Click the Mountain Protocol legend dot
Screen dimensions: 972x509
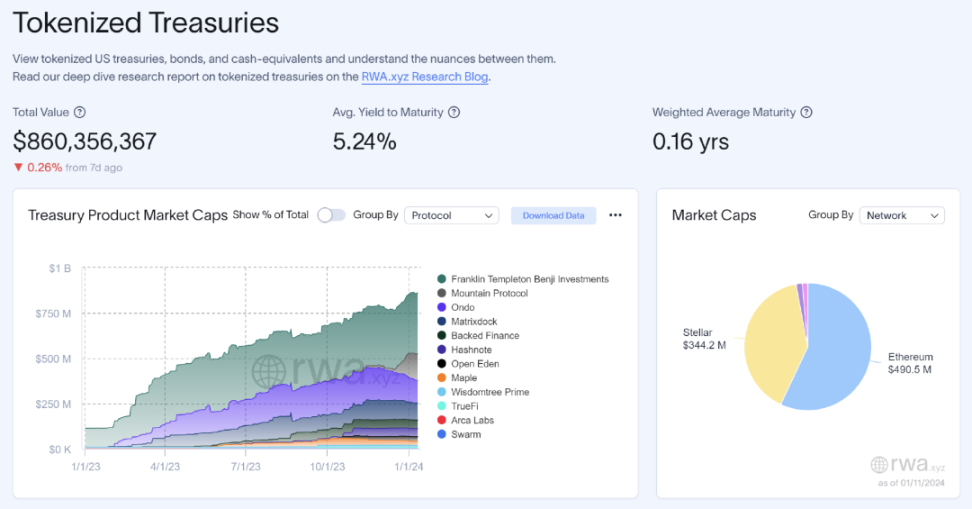coord(442,293)
